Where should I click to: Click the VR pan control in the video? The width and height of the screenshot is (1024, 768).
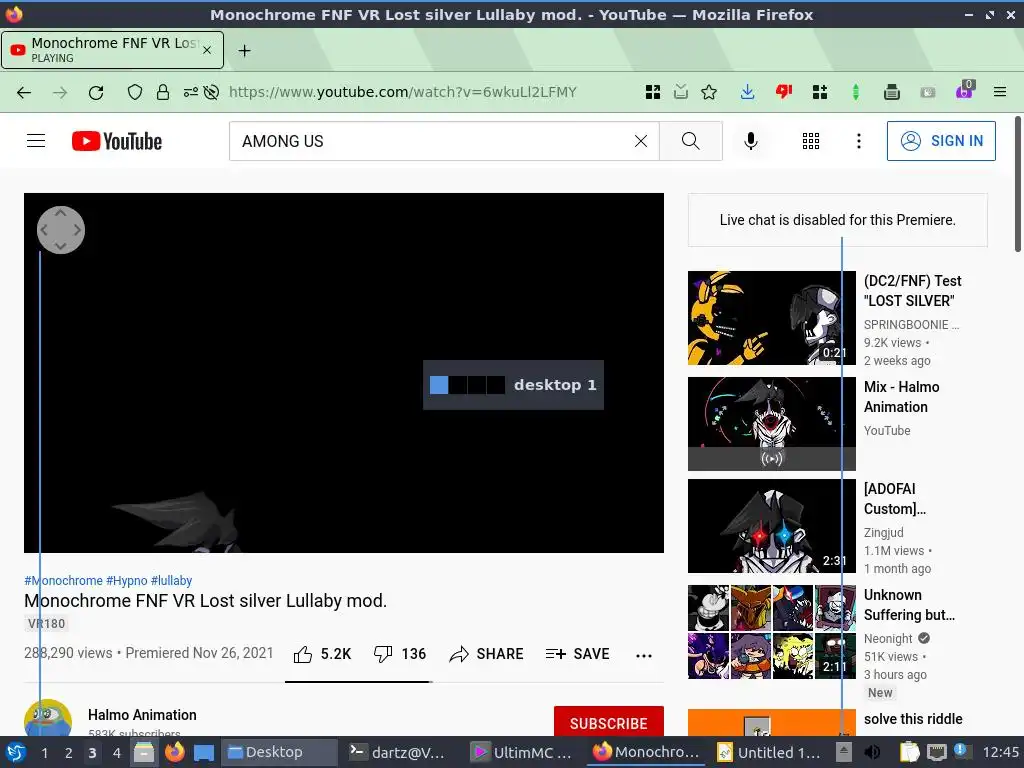(x=61, y=230)
